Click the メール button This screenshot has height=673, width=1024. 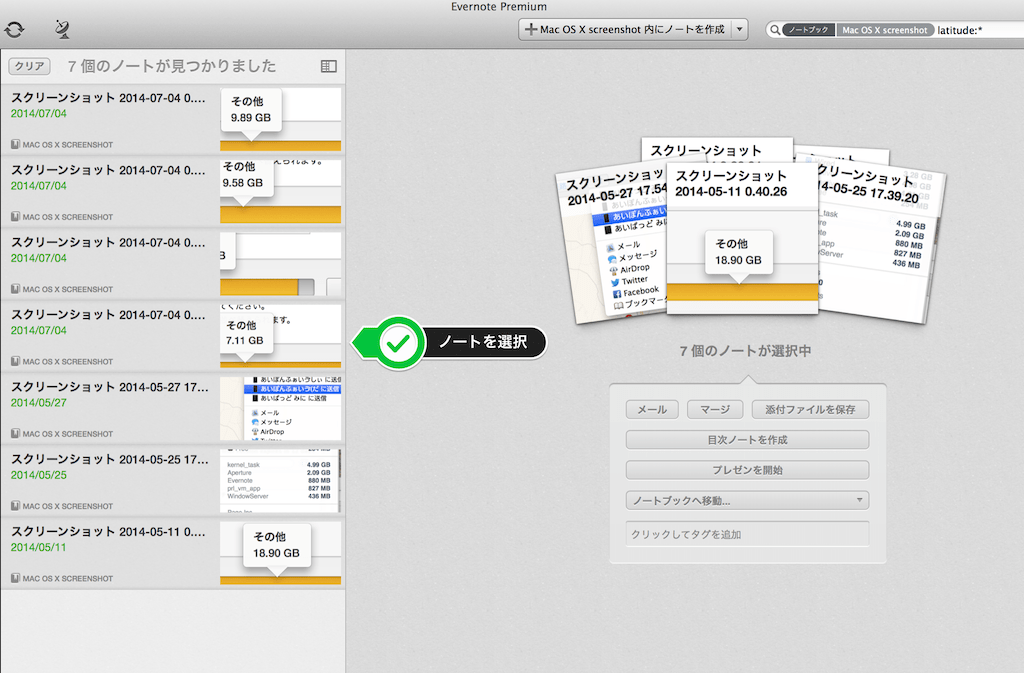(652, 409)
